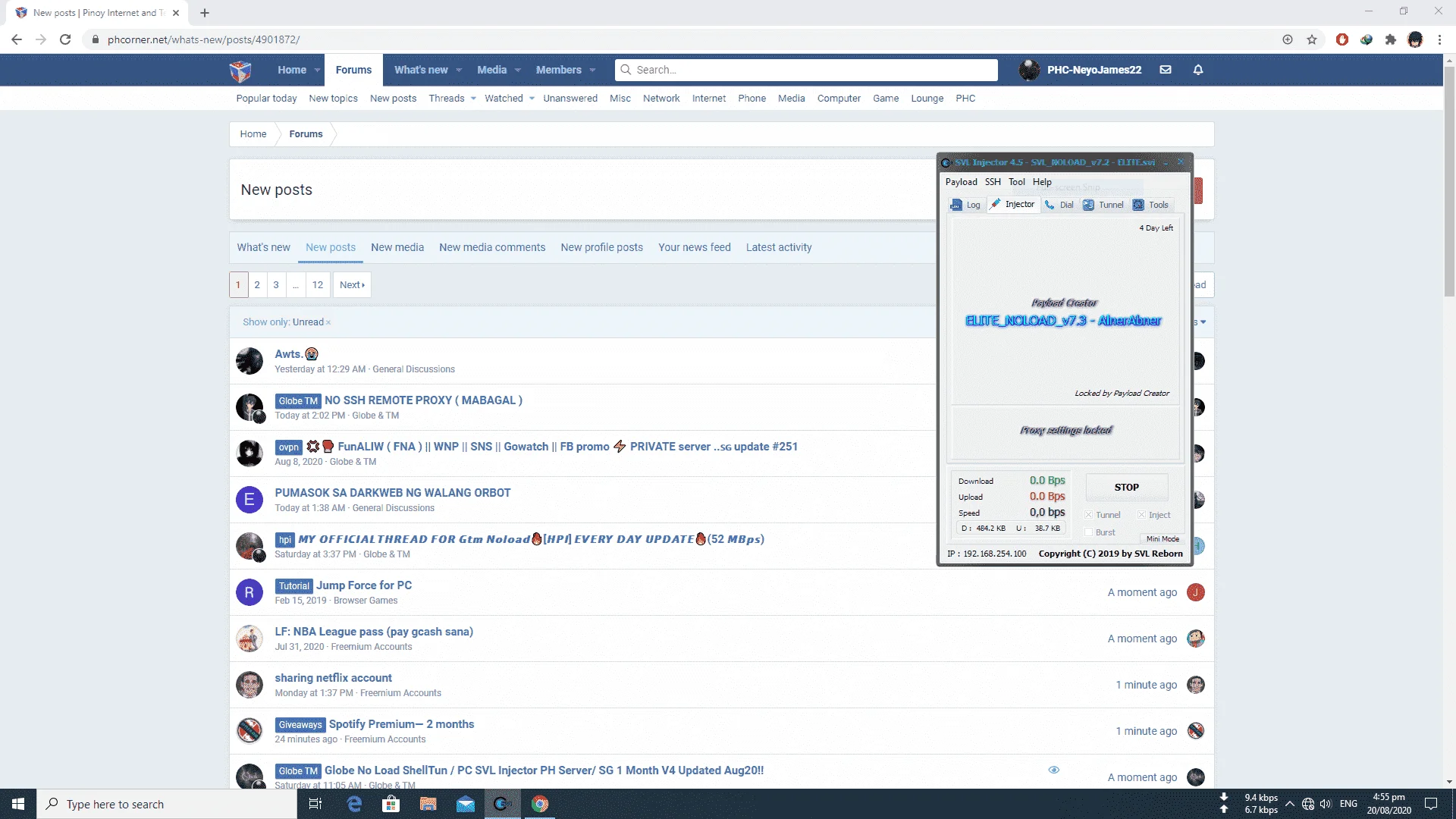
Task: Click the Forums breadcrumb link
Action: 306,134
